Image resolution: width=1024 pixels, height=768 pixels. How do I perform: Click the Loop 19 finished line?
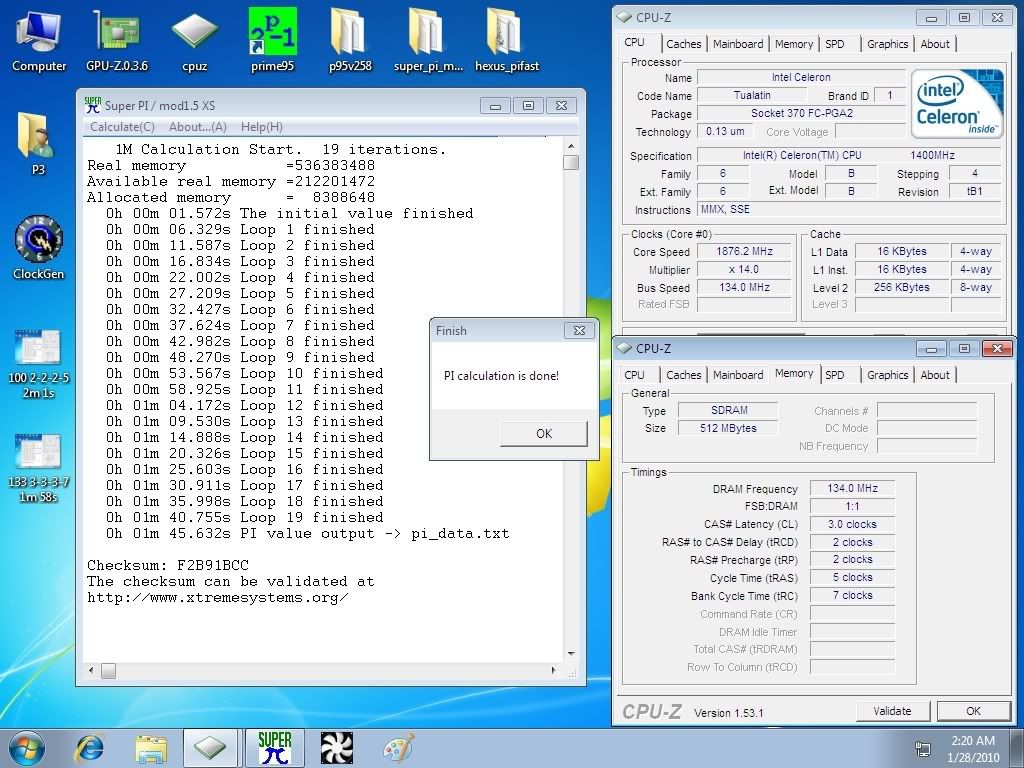(x=244, y=517)
